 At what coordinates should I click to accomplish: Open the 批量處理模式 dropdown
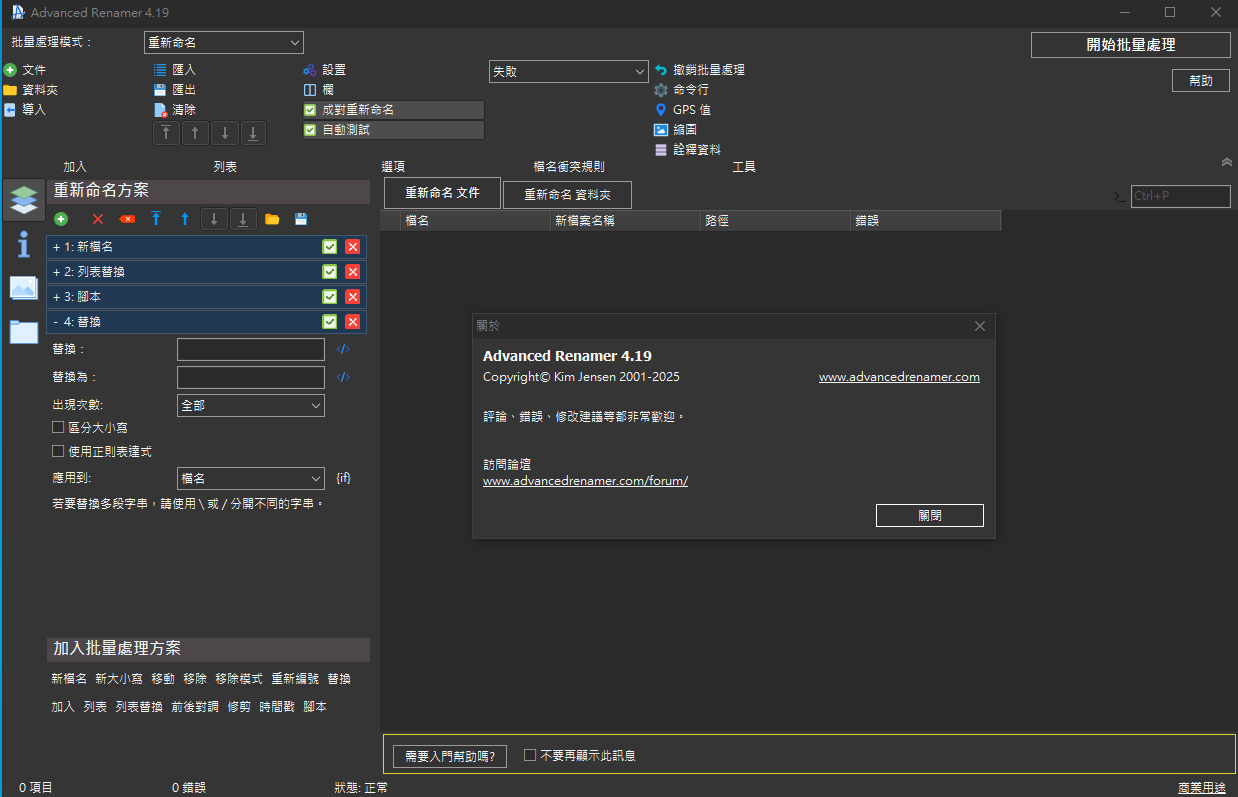pos(223,42)
